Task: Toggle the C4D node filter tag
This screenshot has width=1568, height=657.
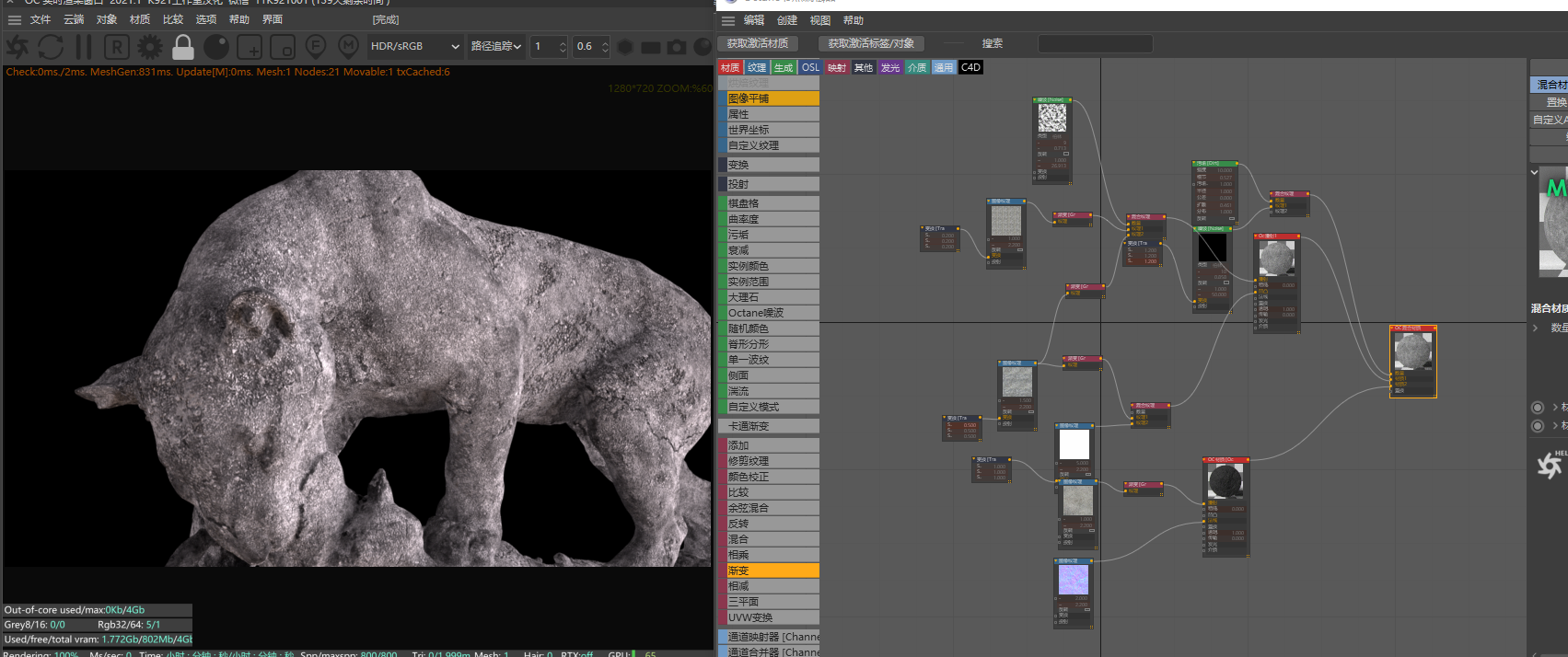Action: coord(970,67)
